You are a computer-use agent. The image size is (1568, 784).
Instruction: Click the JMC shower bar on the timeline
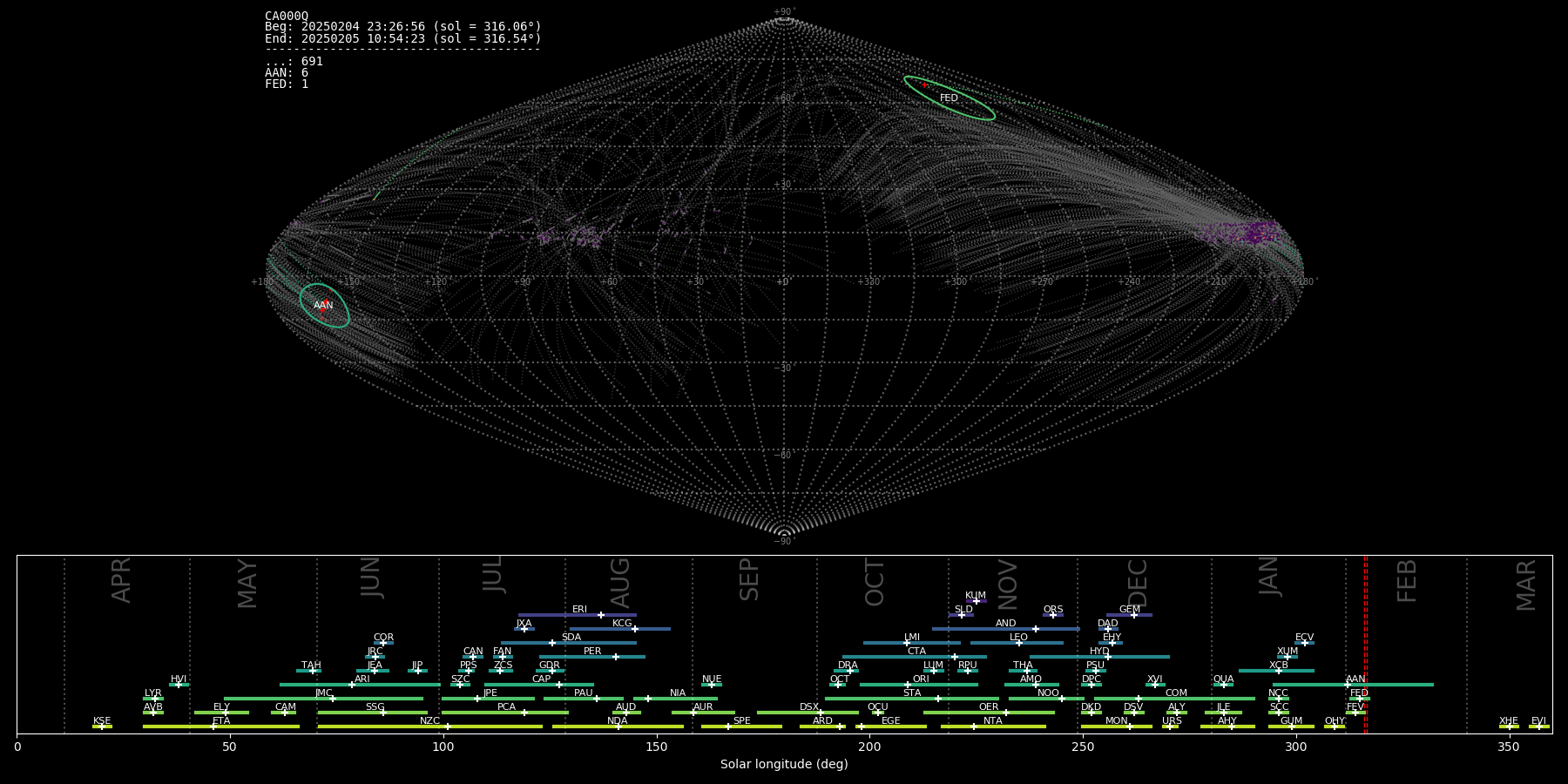tap(323, 699)
